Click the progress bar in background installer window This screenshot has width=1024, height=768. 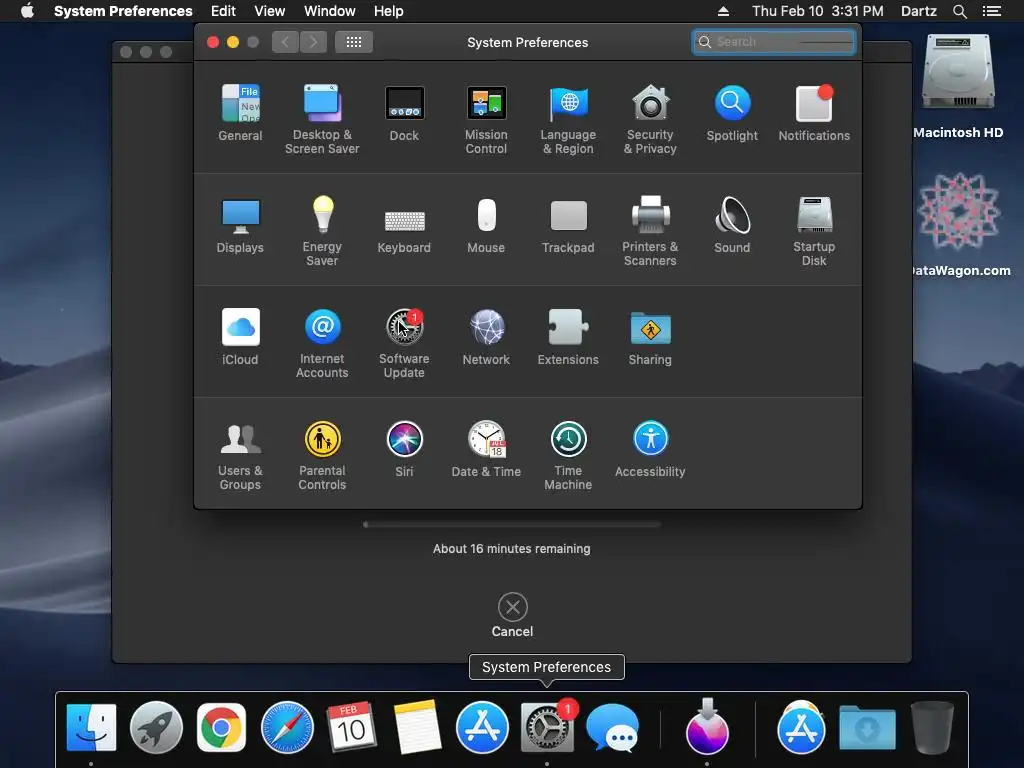click(513, 524)
